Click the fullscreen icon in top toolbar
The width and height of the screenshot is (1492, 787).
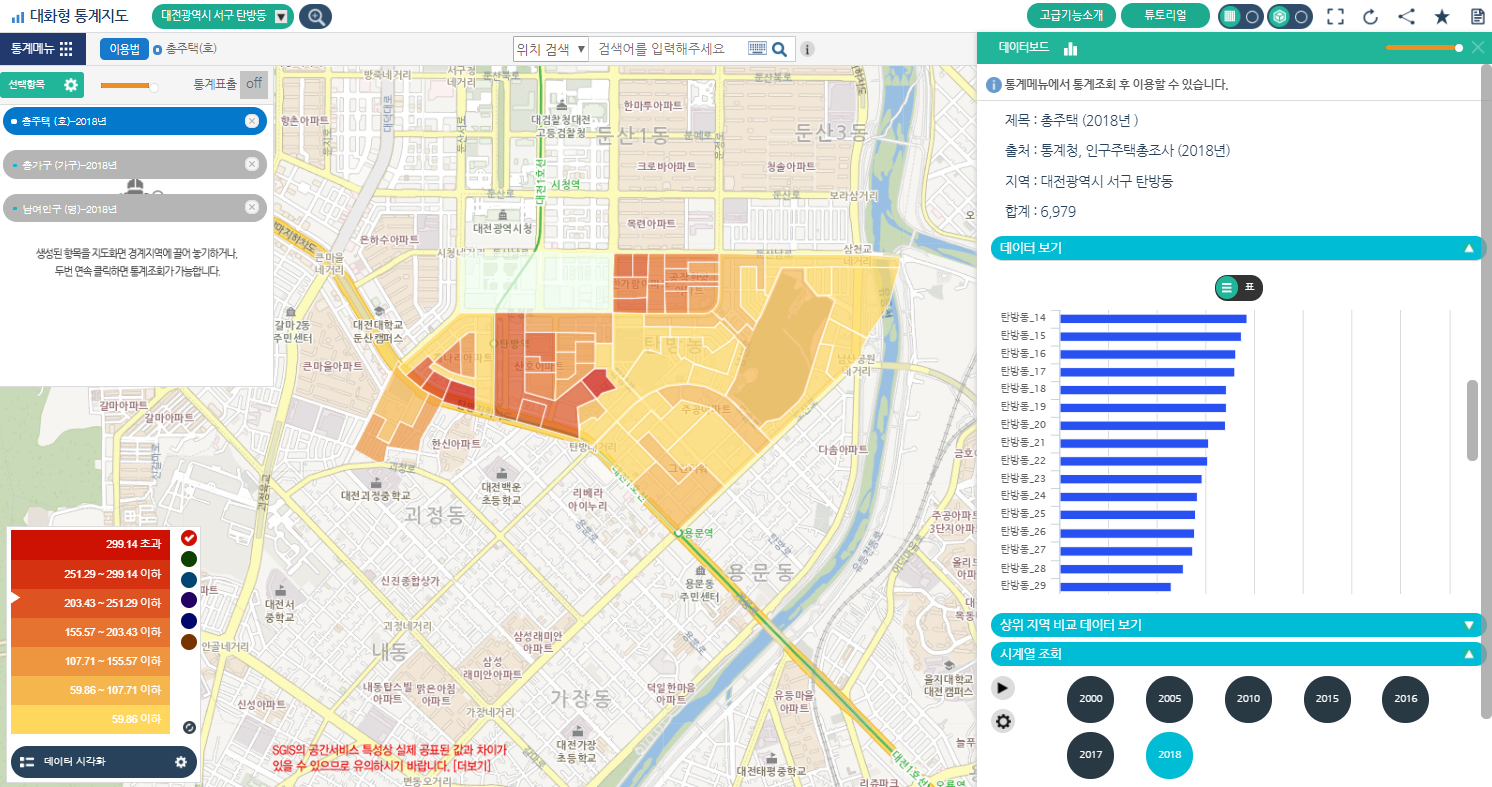1334,16
